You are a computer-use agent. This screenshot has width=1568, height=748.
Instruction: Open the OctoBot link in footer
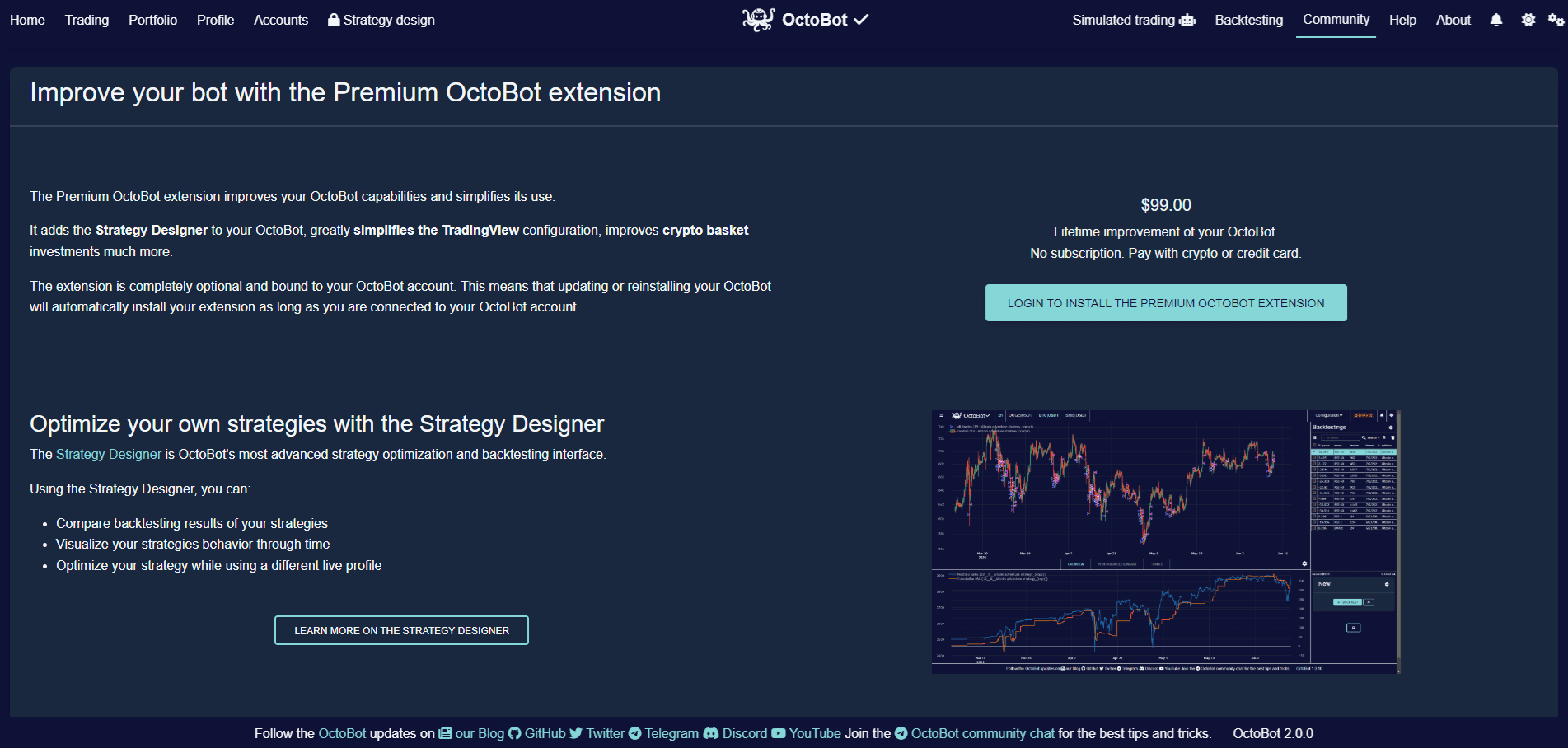coord(342,733)
